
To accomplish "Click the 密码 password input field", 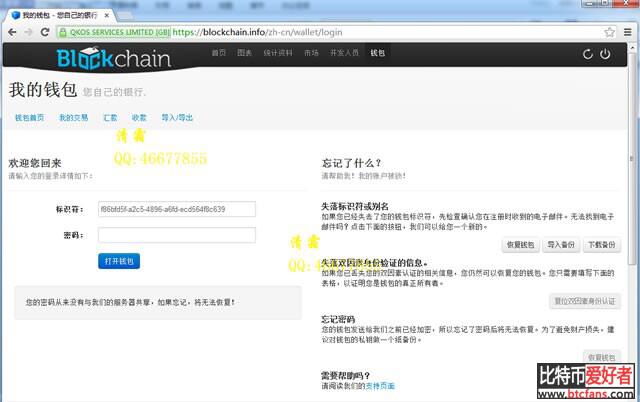I will coord(177,235).
